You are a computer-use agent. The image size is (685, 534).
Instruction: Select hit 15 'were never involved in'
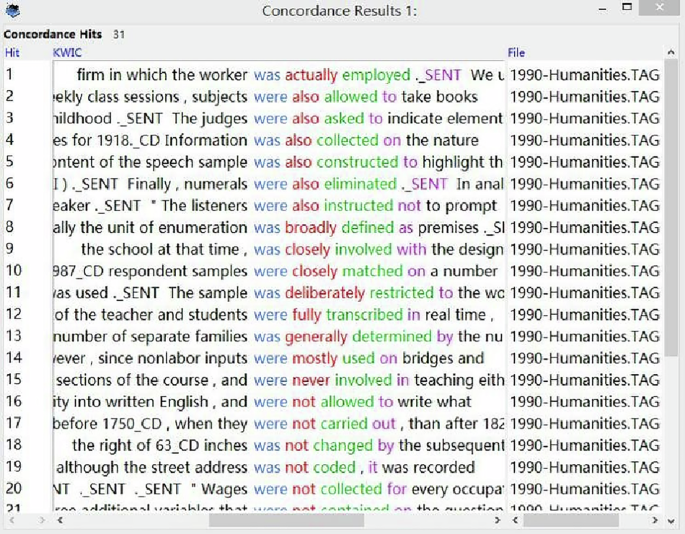[331, 380]
